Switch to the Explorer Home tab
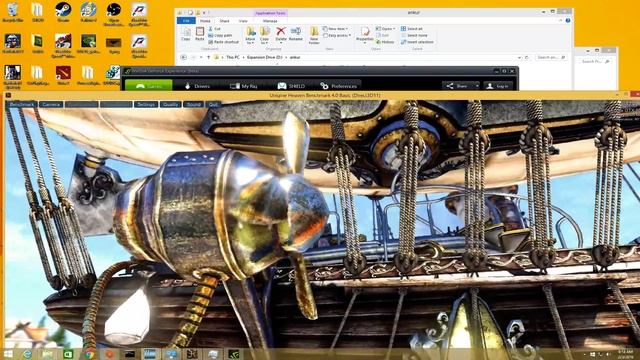The width and height of the screenshot is (640, 360). 205,21
